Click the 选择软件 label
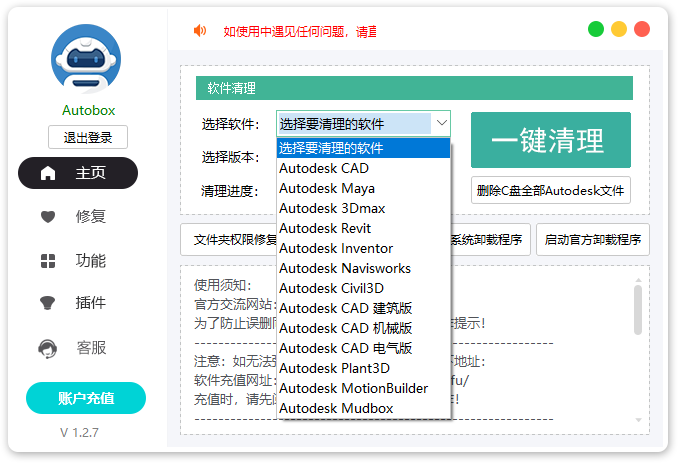Screen dimensions: 678x463 tap(230, 124)
